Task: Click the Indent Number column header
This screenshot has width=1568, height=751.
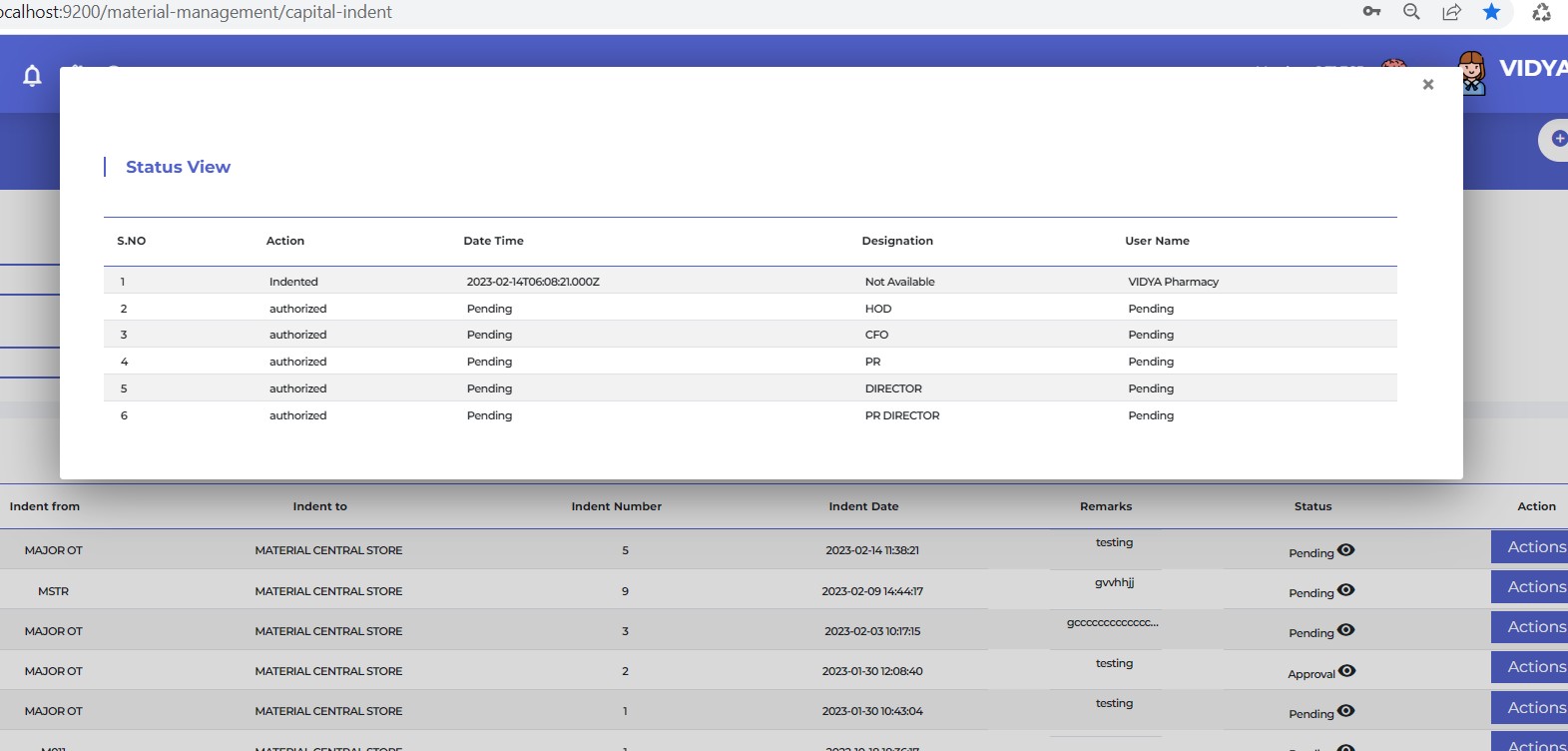Action: [616, 506]
